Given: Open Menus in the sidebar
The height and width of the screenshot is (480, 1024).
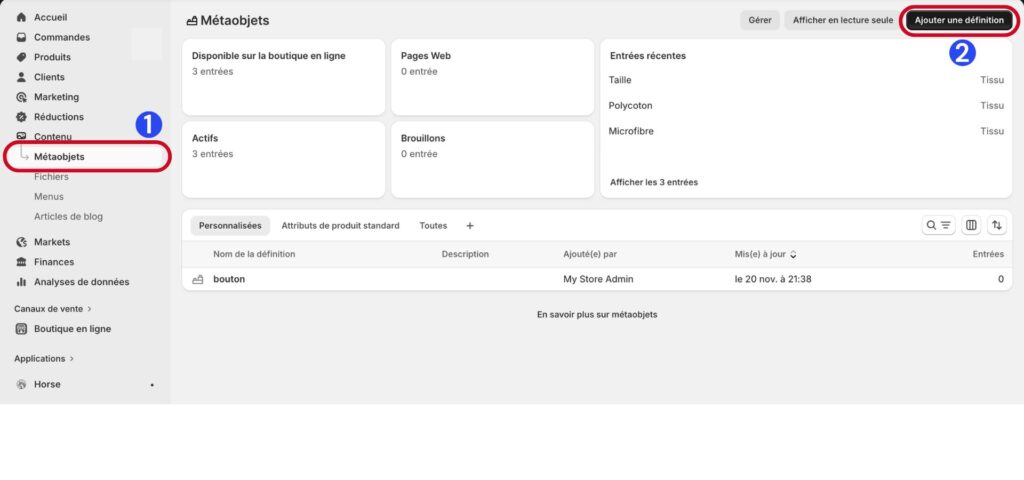Looking at the screenshot, I should pos(49,197).
